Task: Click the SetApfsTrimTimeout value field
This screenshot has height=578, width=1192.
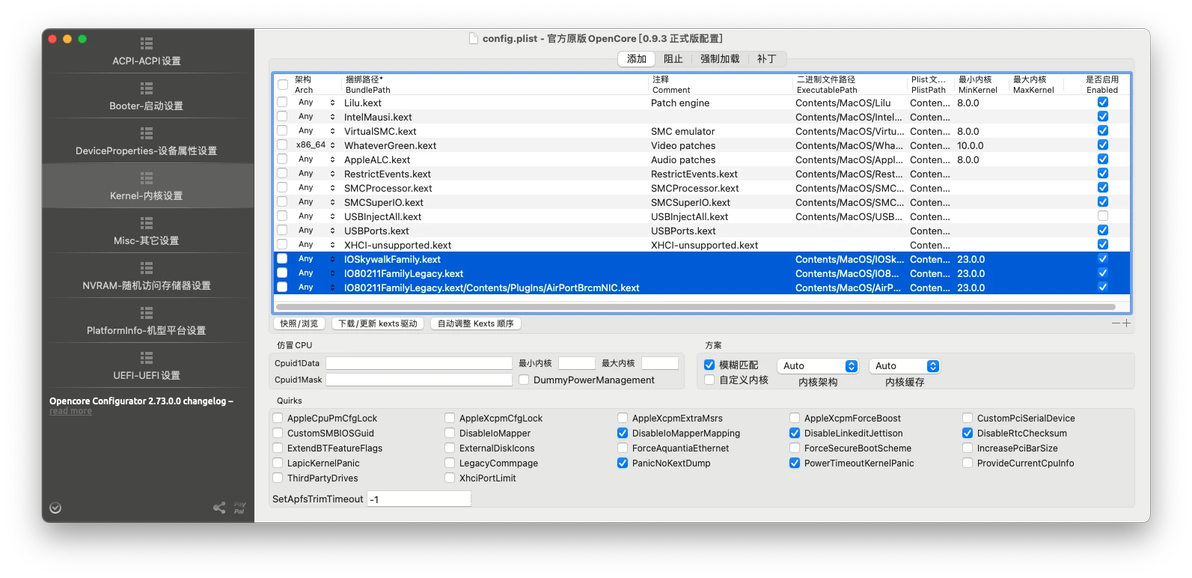Action: (x=419, y=499)
